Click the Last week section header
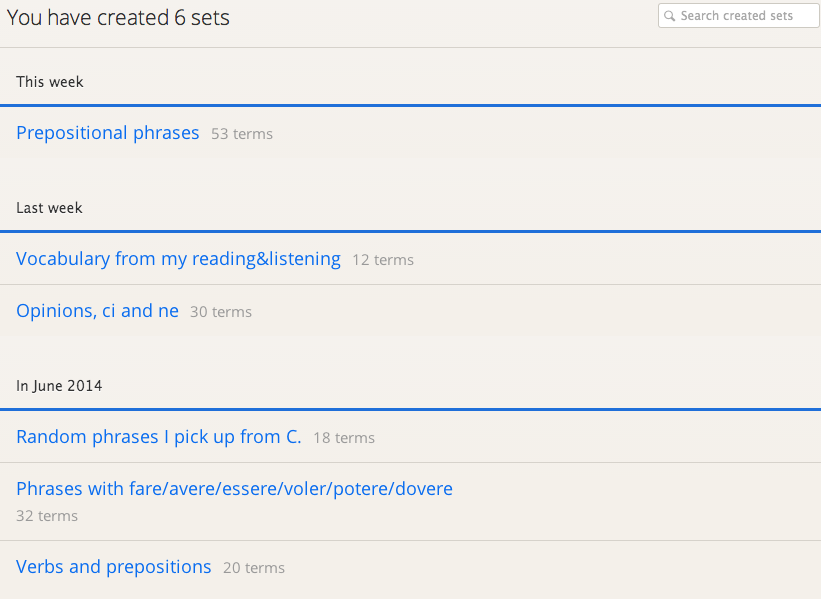Image resolution: width=821 pixels, height=599 pixels. (x=49, y=208)
